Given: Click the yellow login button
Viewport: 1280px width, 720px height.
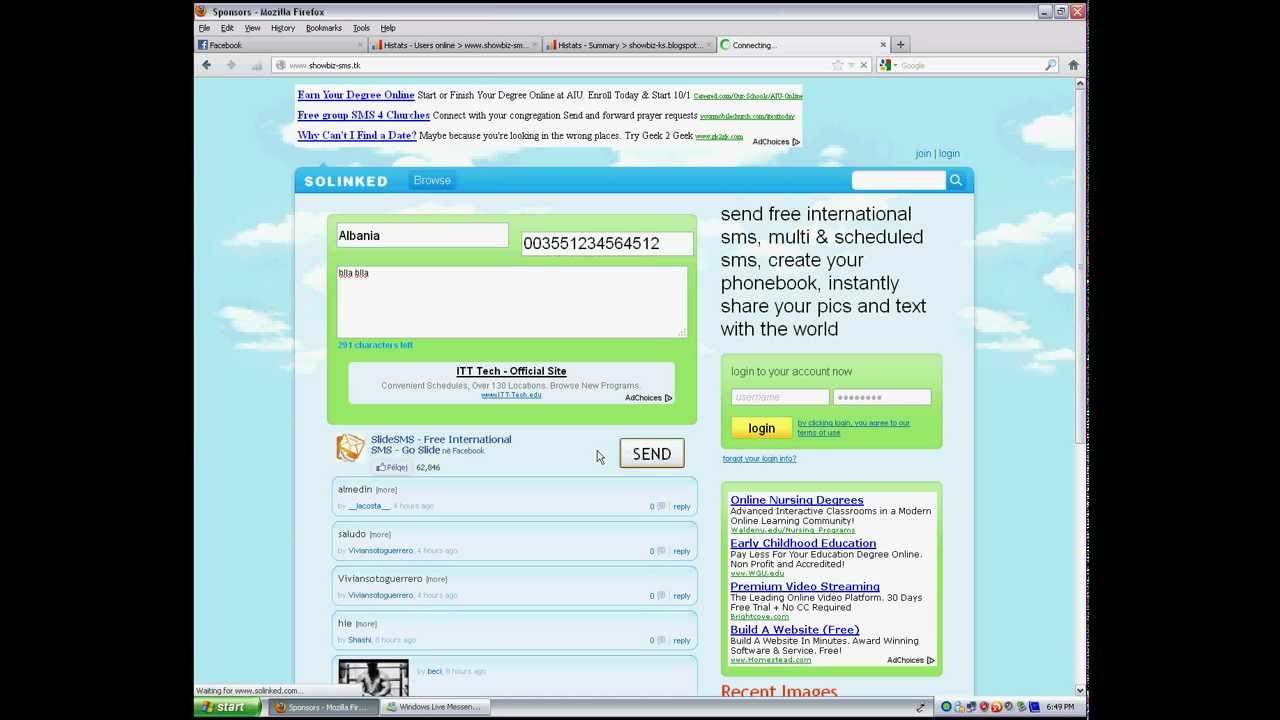Looking at the screenshot, I should coord(761,428).
